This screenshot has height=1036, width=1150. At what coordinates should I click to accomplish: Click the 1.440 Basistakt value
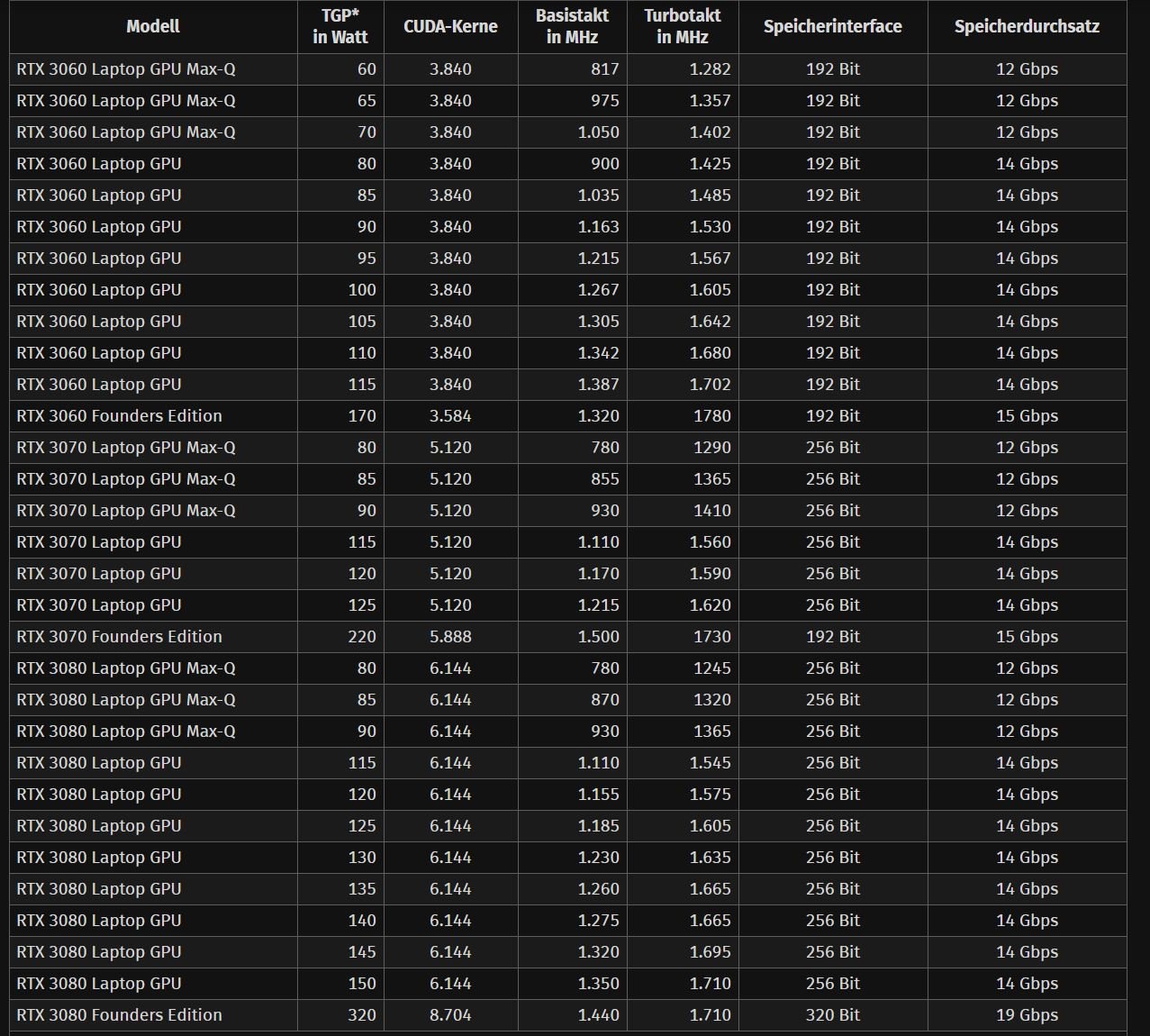[x=598, y=1014]
